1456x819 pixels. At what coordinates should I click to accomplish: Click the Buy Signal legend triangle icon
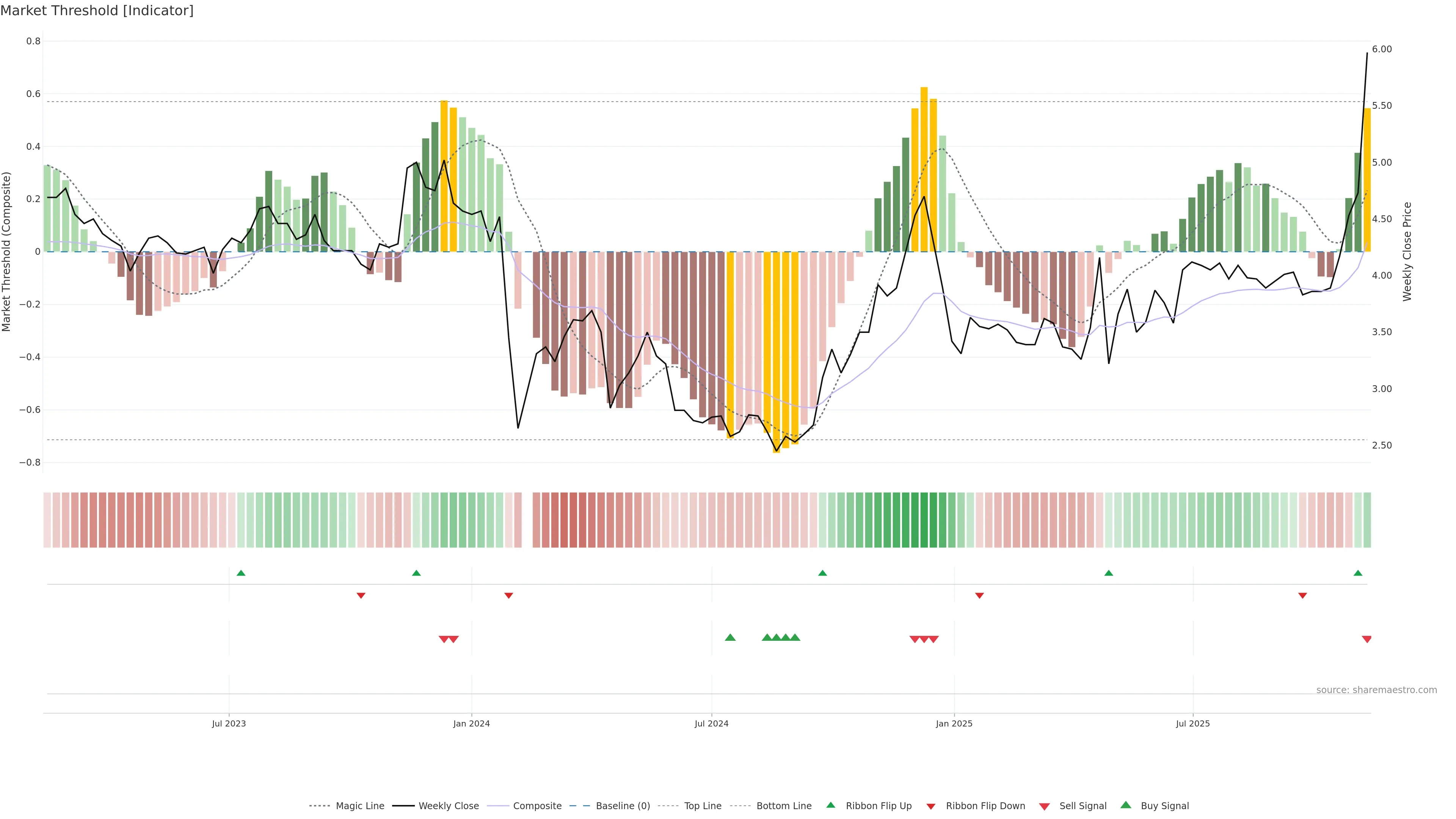pos(1126,805)
